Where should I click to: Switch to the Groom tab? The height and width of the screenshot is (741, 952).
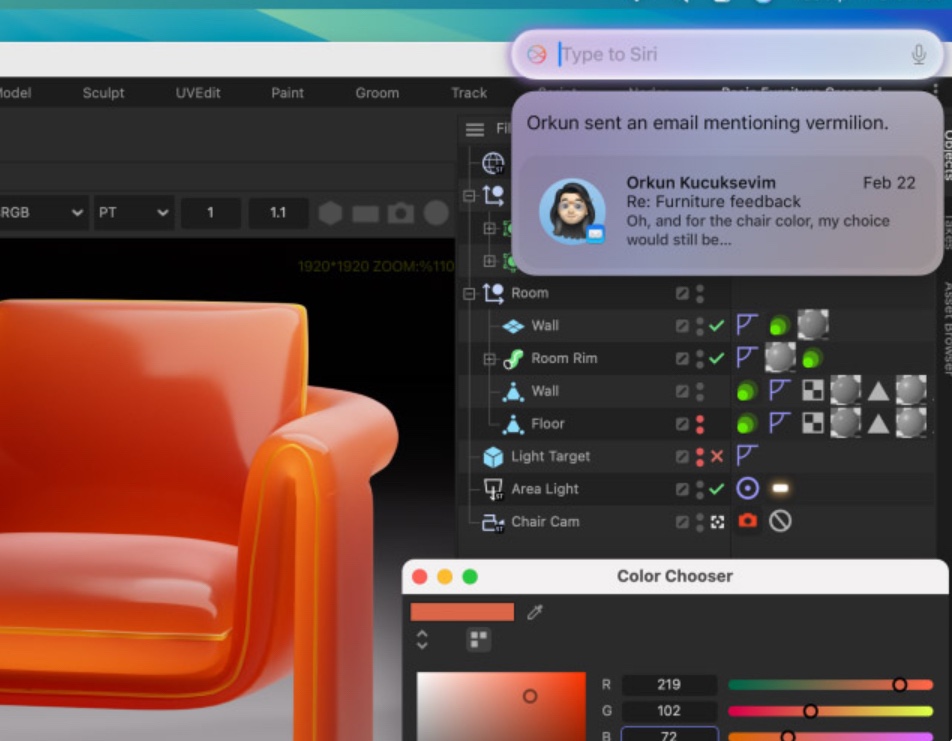click(x=377, y=92)
